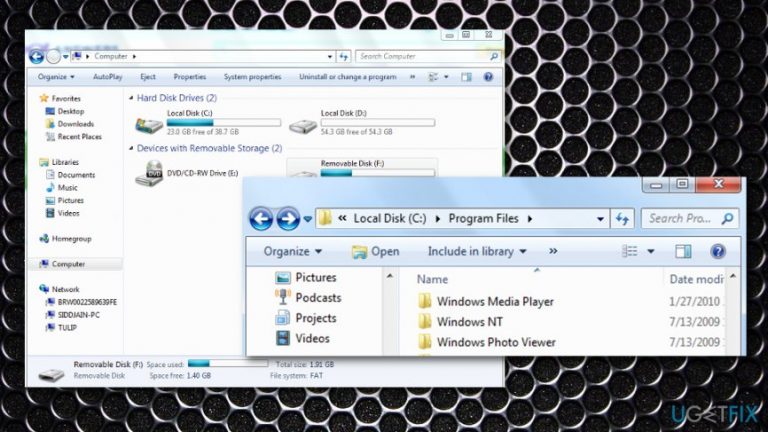Viewport: 768px width, 432px height.
Task: Open Pictures library in Computer window sidebar
Action: (64, 200)
